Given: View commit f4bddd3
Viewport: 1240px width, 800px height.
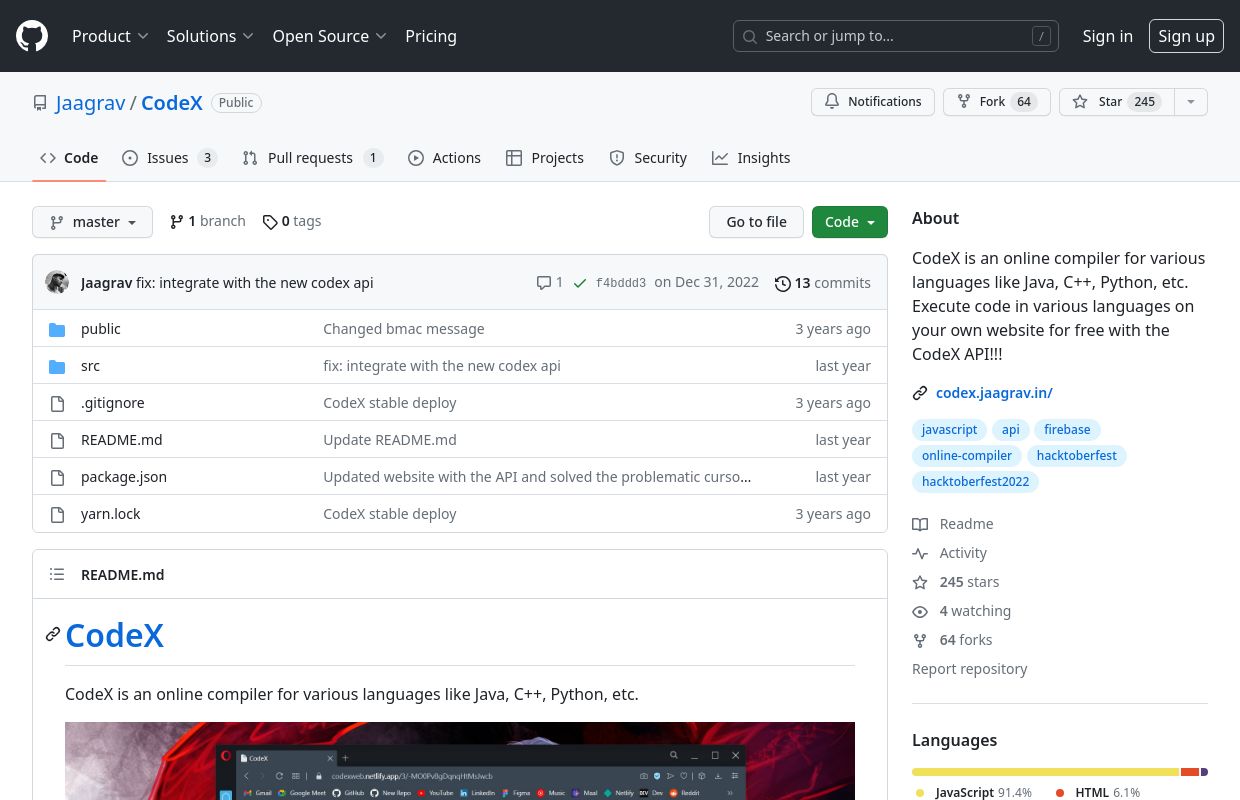Looking at the screenshot, I should 621,283.
